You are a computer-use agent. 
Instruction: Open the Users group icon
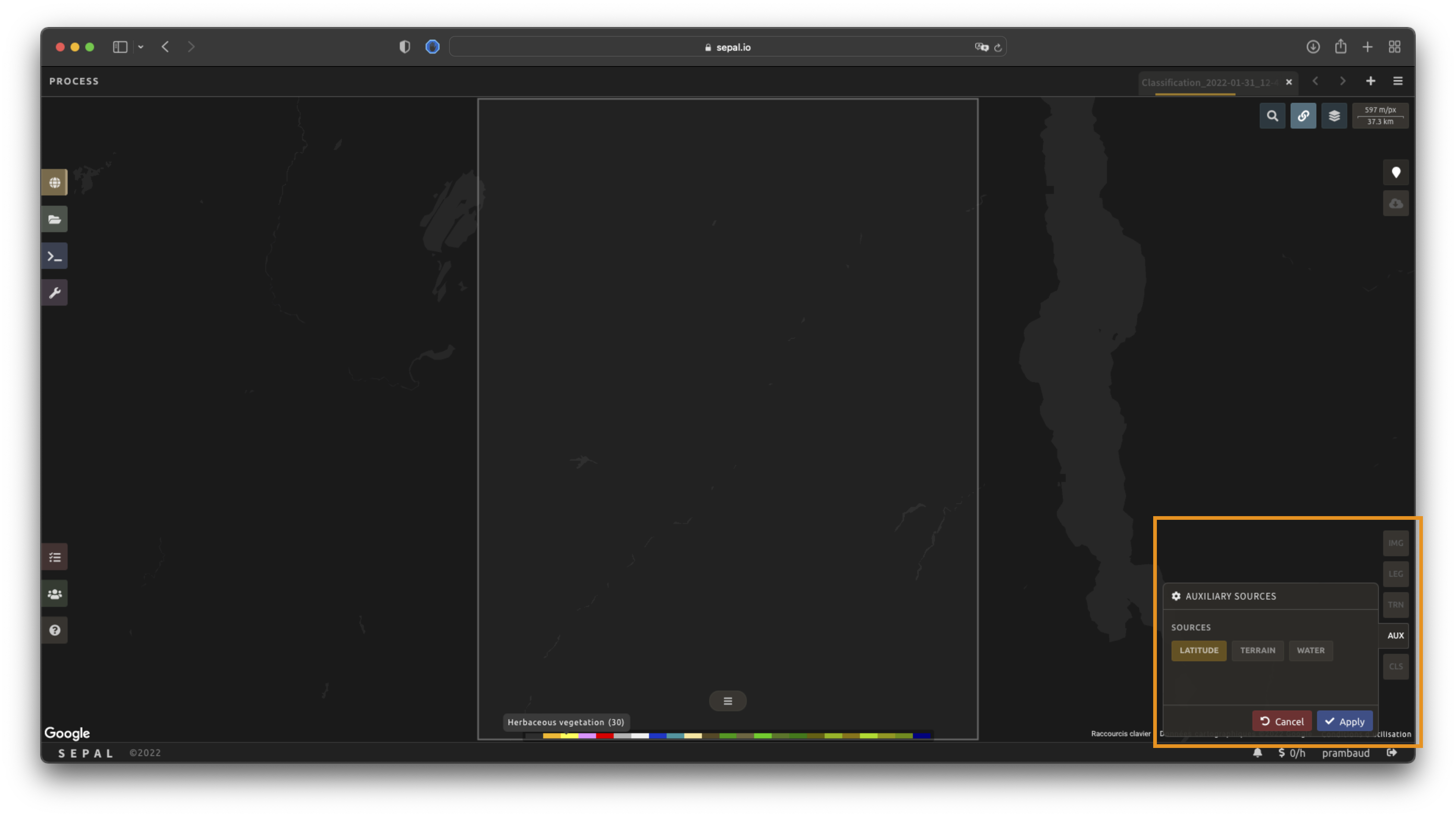tap(55, 594)
